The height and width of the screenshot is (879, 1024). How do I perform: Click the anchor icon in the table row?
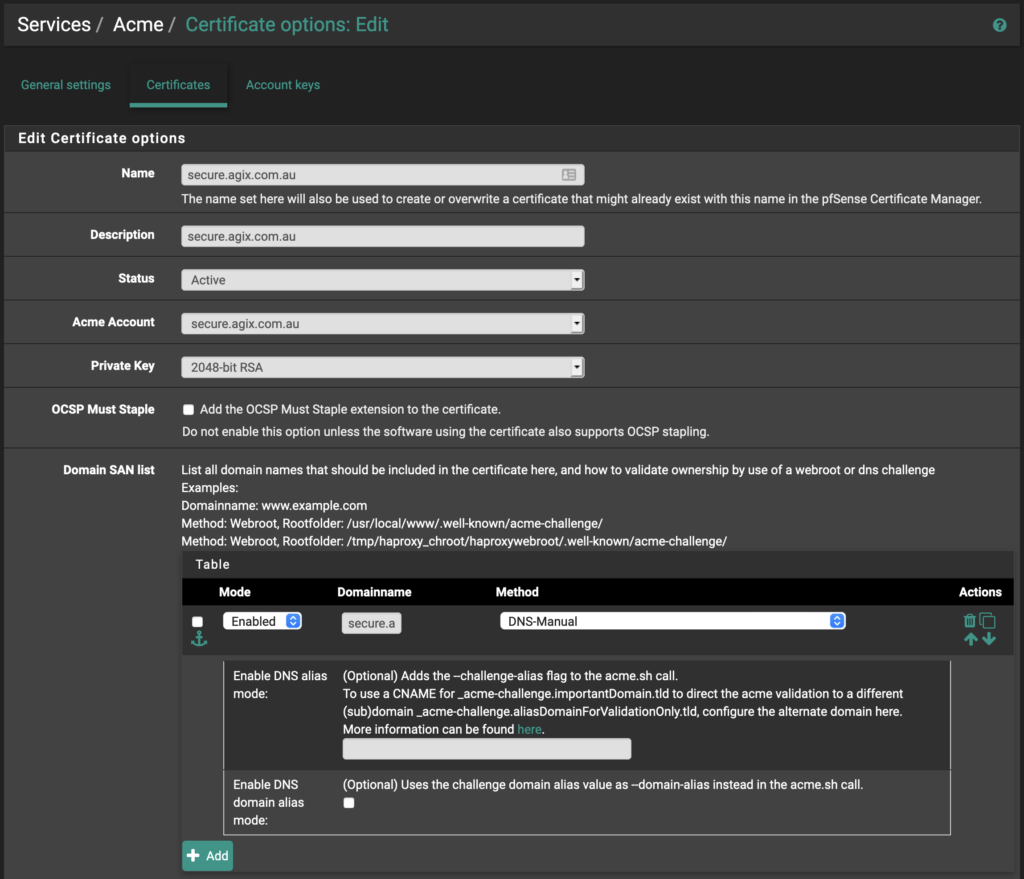[x=198, y=639]
